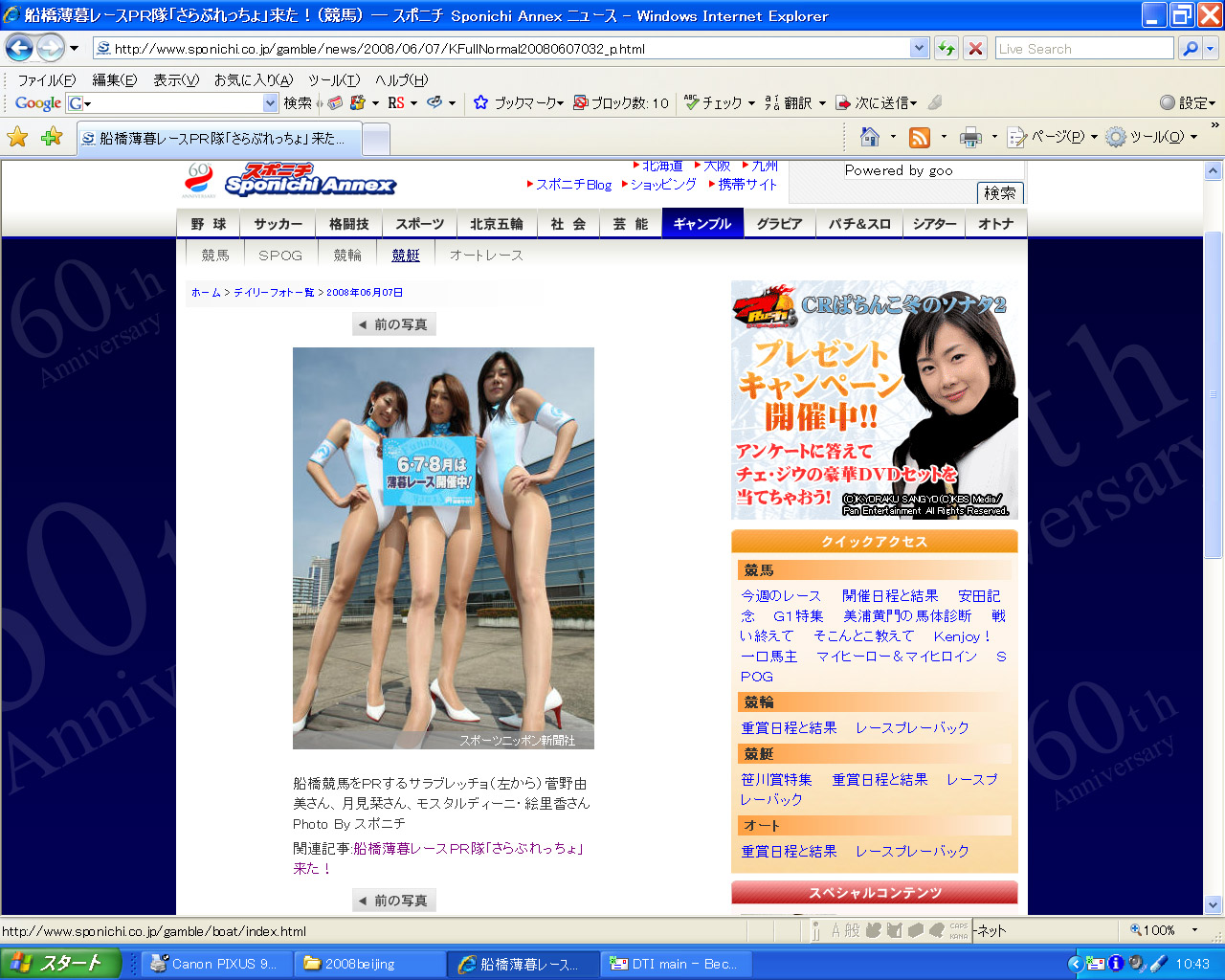Viewport: 1225px width, 980px height.
Task: Click the Refresh page icon
Action: pyautogui.click(x=947, y=49)
